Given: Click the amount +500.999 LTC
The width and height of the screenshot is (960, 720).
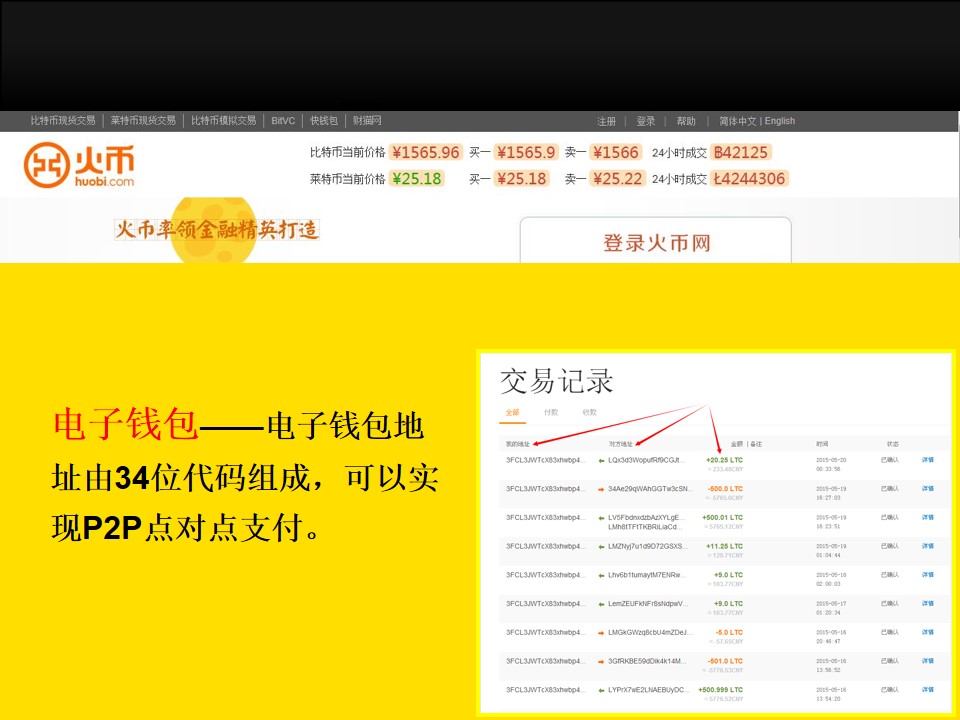Looking at the screenshot, I should click(721, 690).
